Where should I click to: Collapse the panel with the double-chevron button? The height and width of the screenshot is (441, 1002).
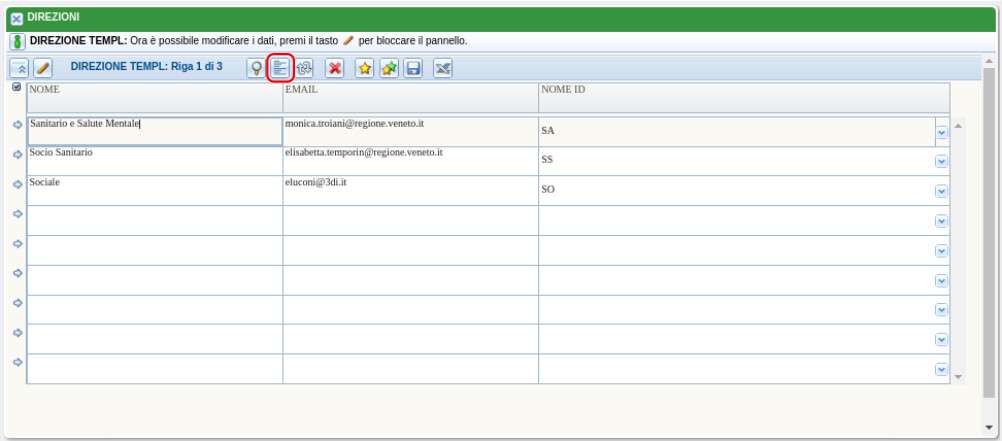pos(19,68)
